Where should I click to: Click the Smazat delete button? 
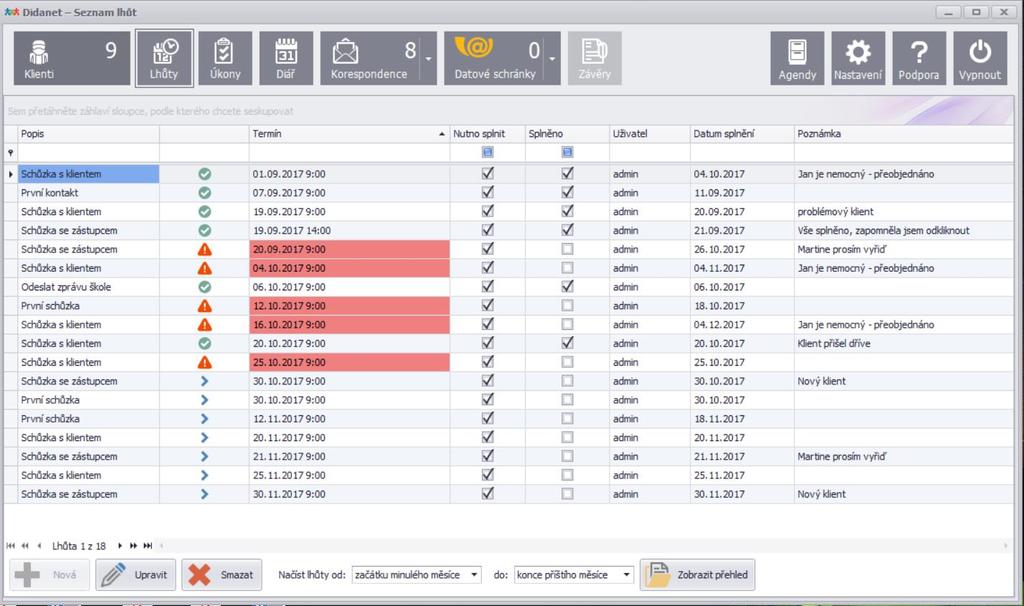click(222, 575)
